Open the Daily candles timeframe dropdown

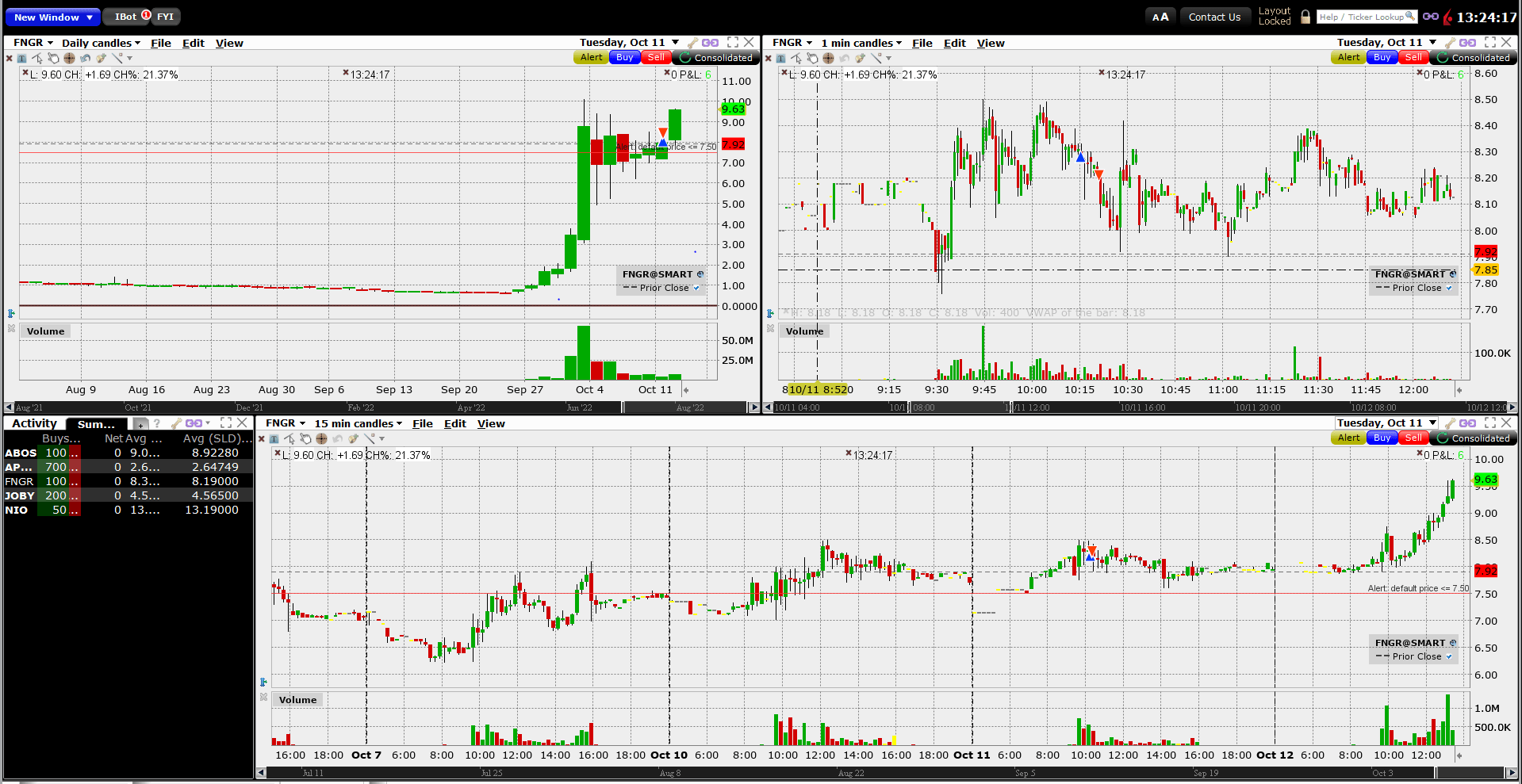(x=101, y=43)
